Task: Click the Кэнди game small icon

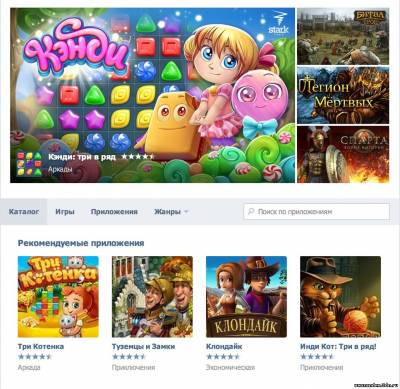Action: (30, 163)
